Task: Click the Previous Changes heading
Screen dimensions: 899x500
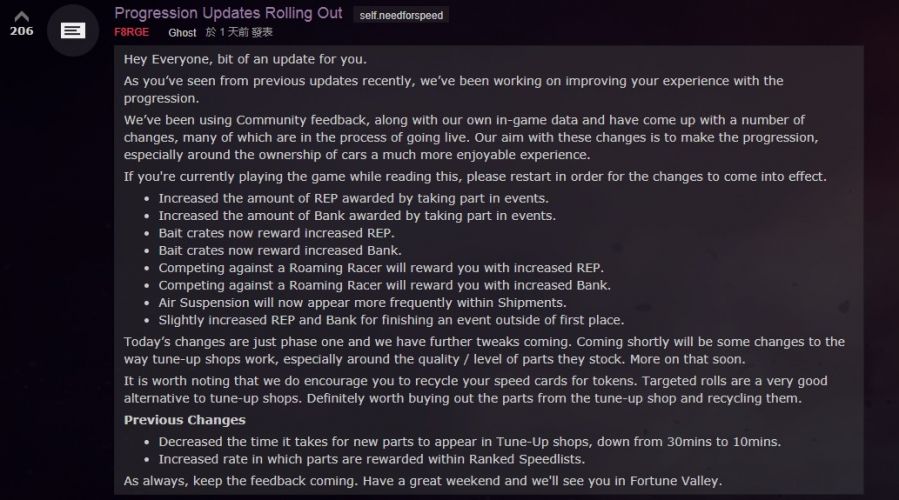Action: (x=185, y=420)
